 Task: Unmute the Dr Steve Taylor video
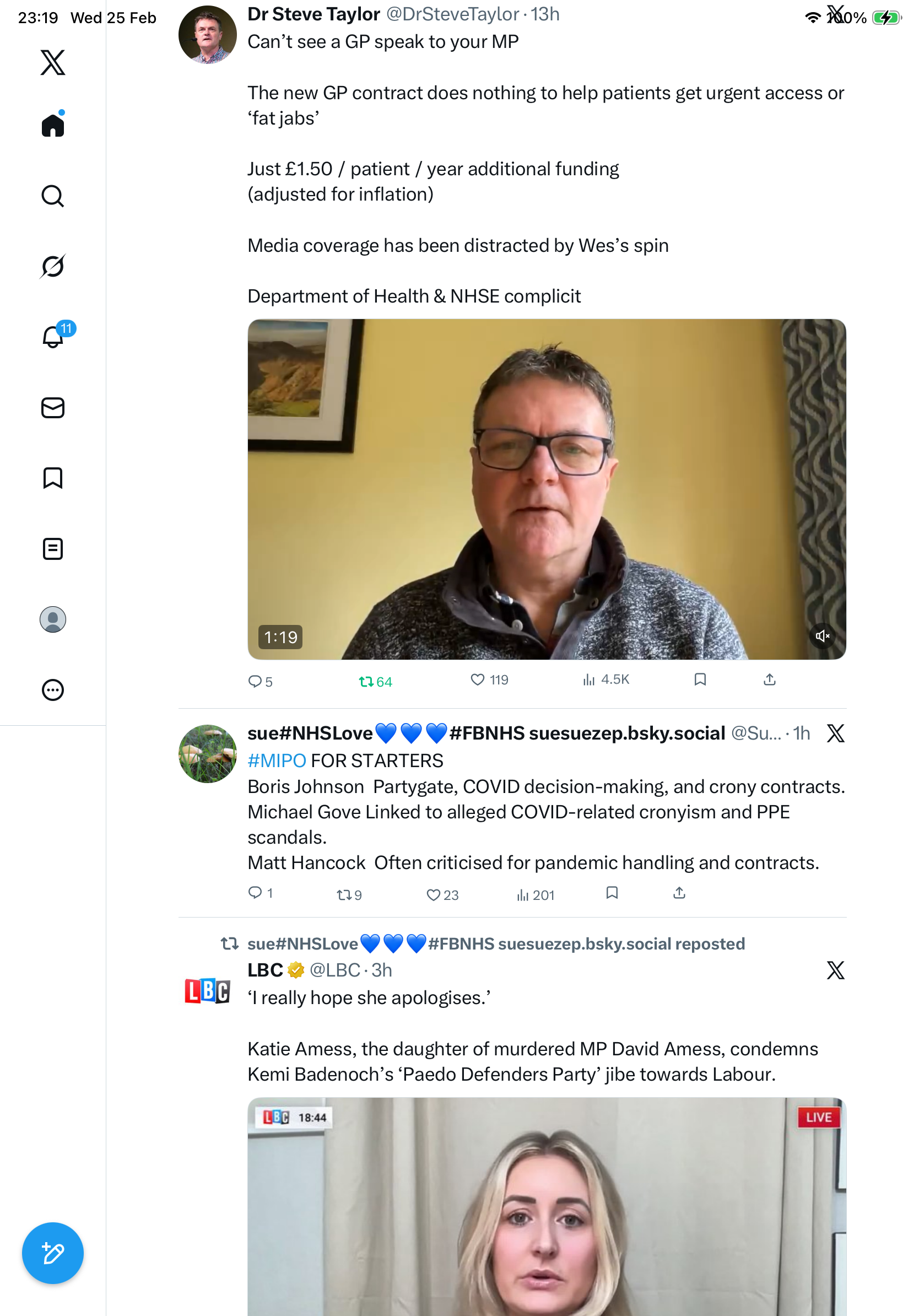click(822, 635)
